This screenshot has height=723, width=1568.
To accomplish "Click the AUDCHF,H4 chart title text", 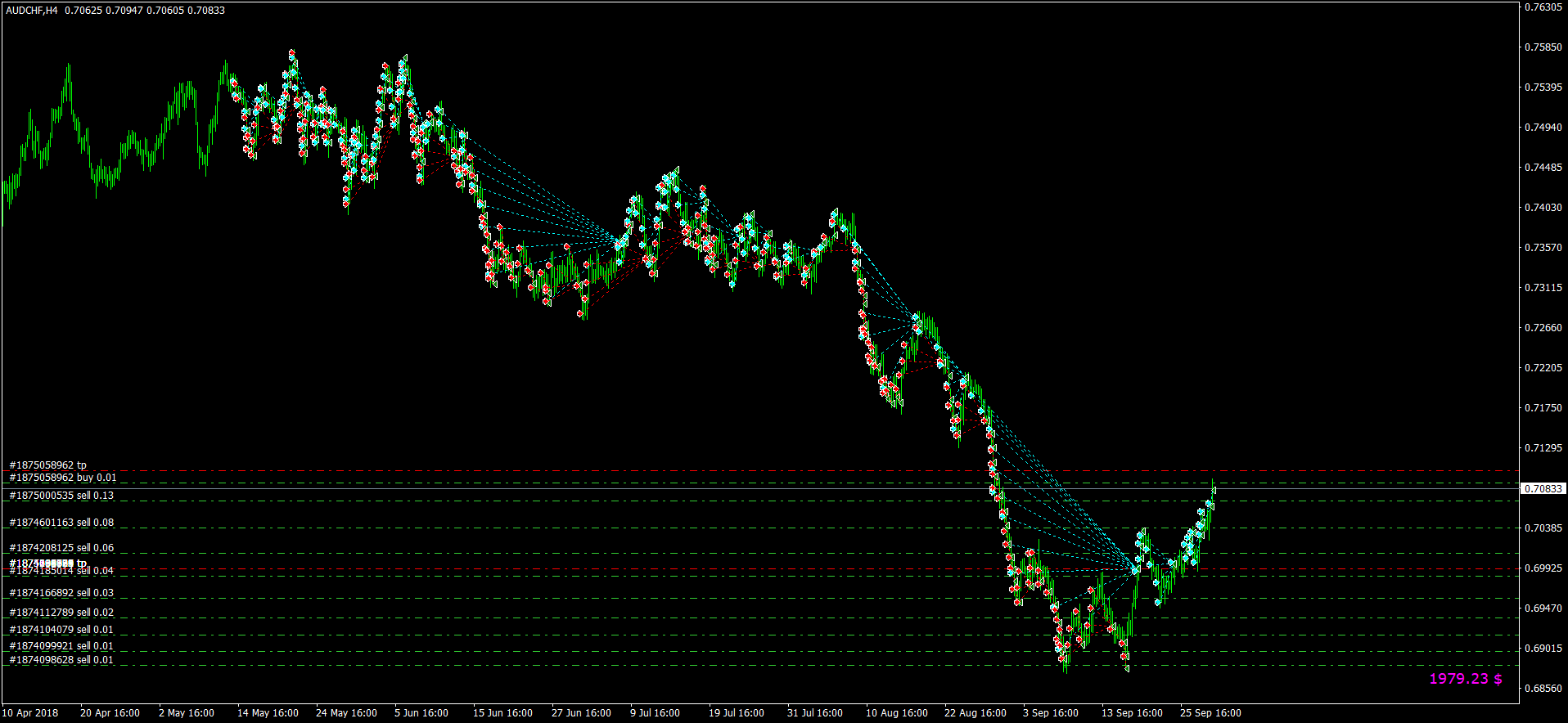I will (31, 11).
